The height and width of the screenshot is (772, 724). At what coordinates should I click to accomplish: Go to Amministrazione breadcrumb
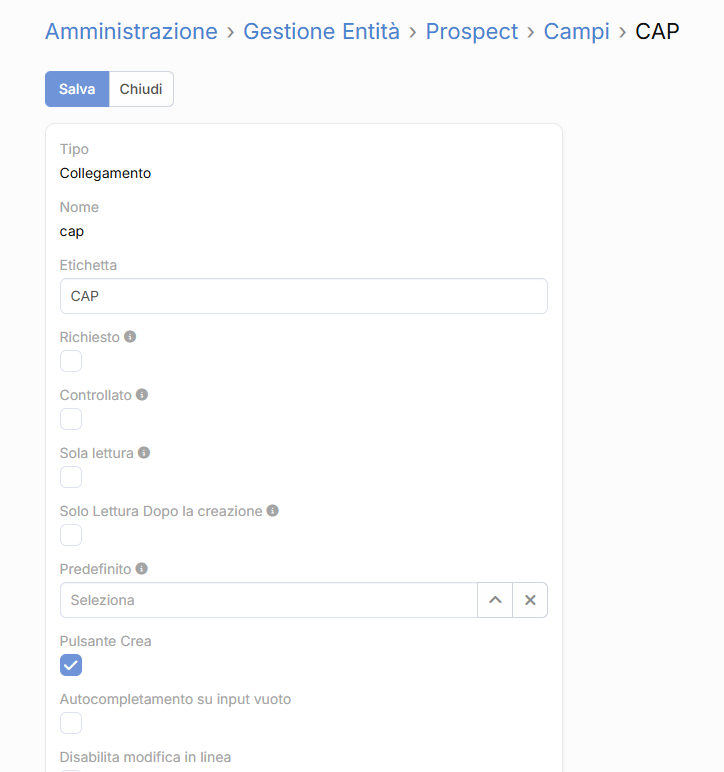pyautogui.click(x=131, y=31)
